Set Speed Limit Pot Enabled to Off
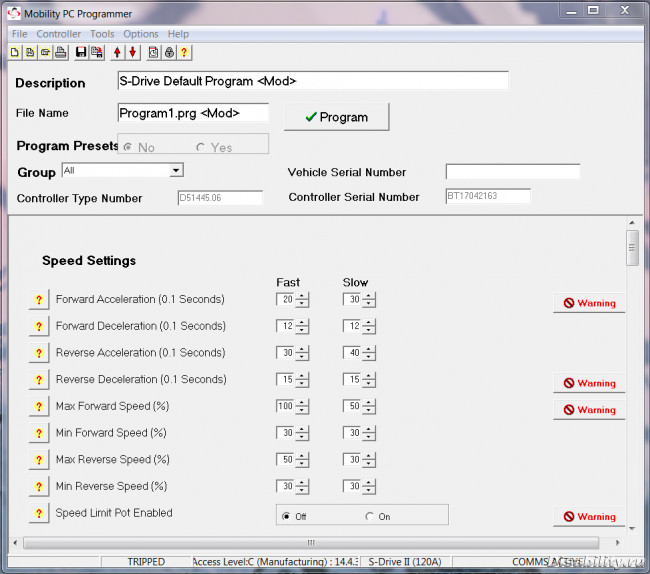The image size is (650, 574). 286,516
